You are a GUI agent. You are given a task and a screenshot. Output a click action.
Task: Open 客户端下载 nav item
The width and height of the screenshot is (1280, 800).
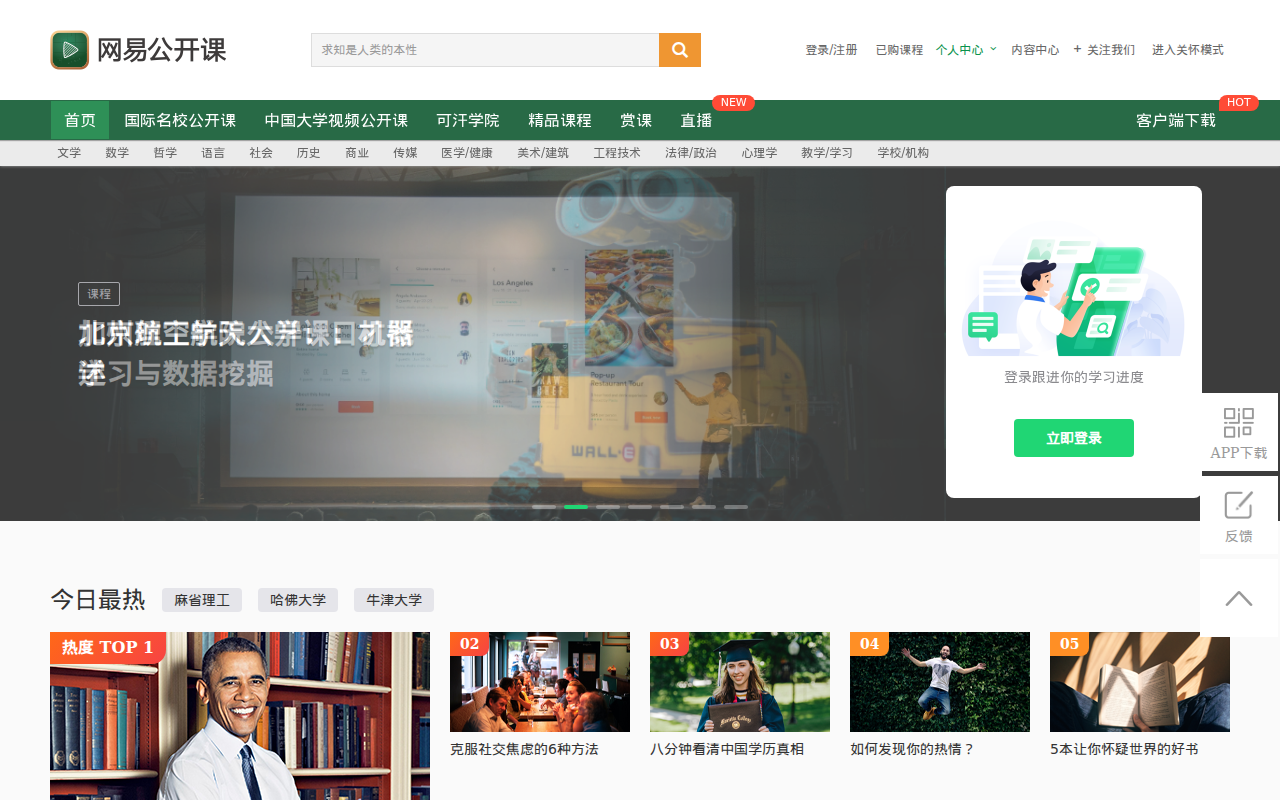click(1176, 120)
